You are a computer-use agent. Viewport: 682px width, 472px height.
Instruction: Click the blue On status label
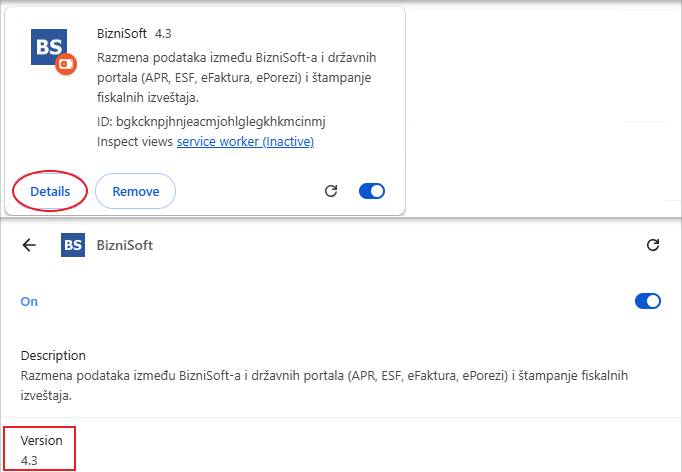click(x=29, y=301)
